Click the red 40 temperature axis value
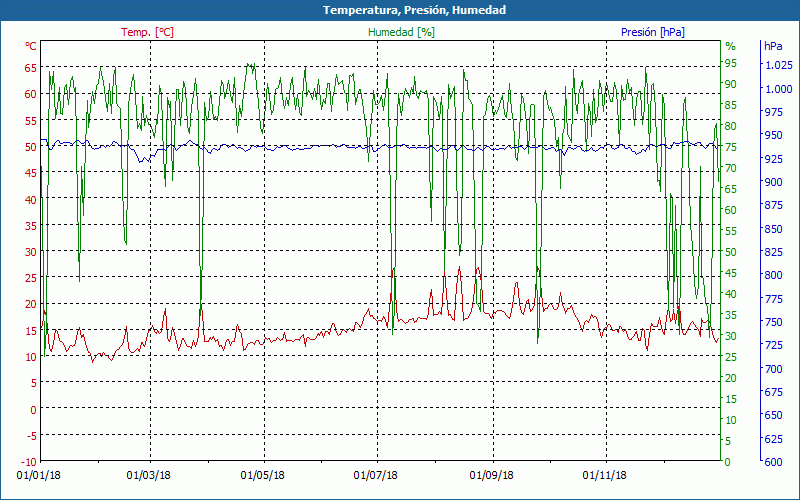 (31, 199)
